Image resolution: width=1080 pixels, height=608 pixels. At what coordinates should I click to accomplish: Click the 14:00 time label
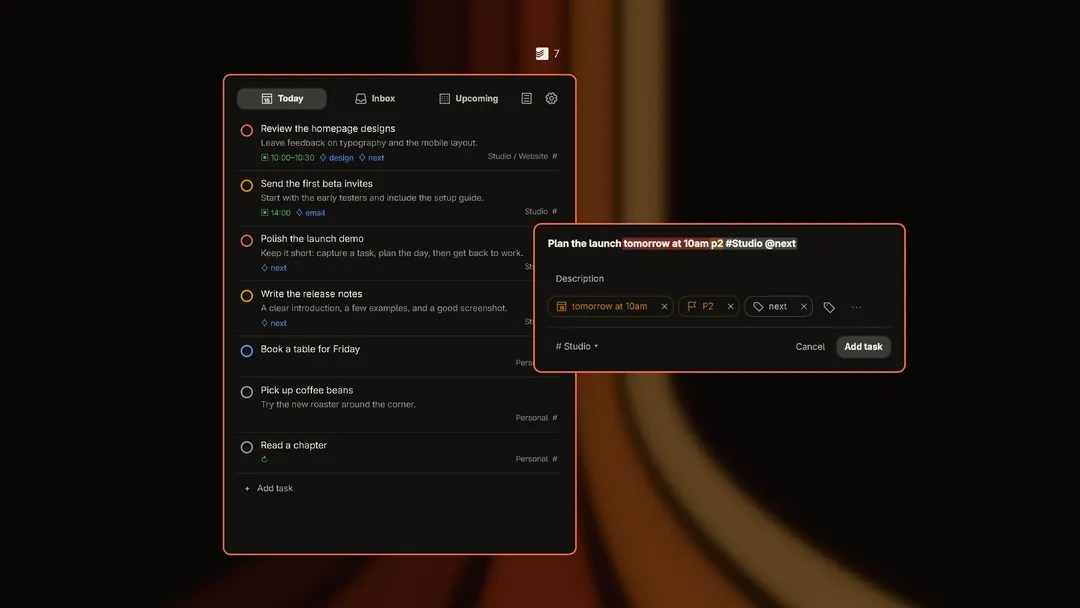pos(276,213)
